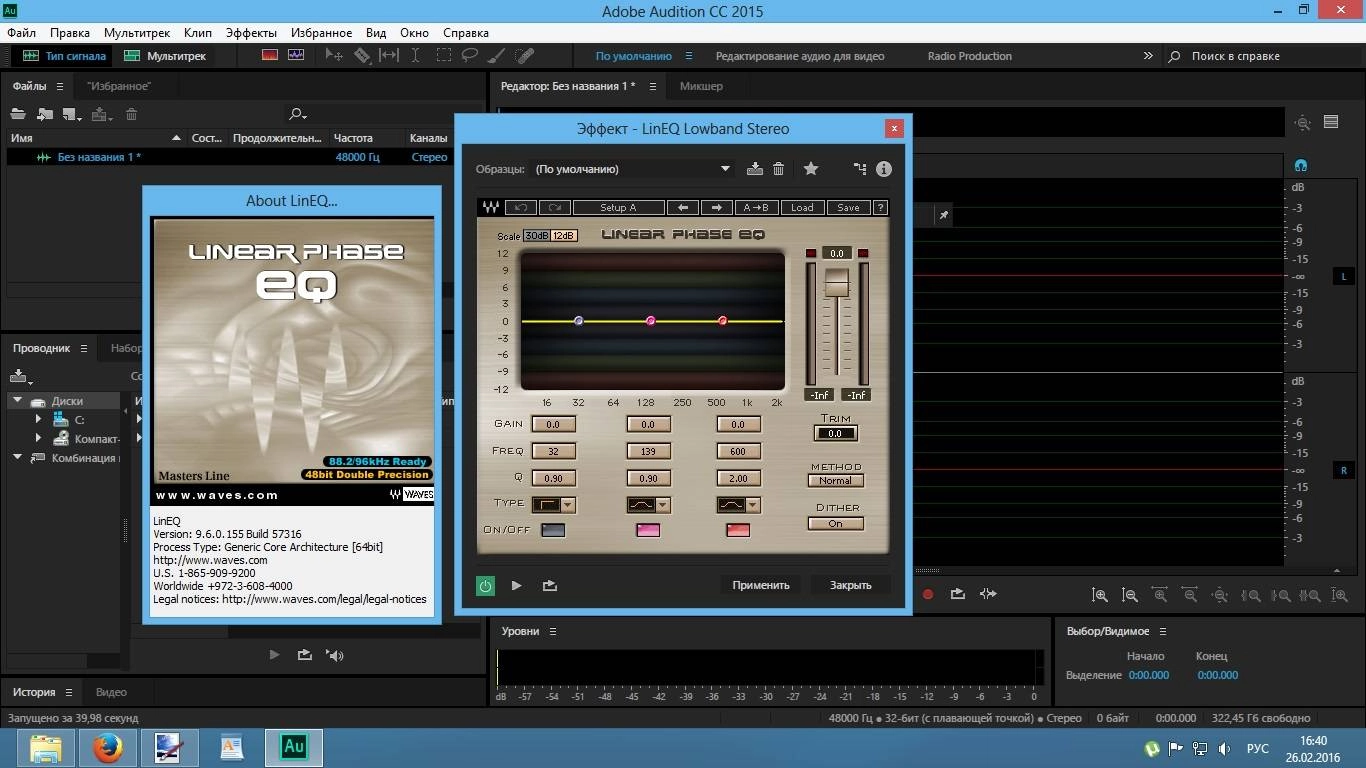Select the Razor tool in toolbar
This screenshot has height=768, width=1366.
click(362, 56)
